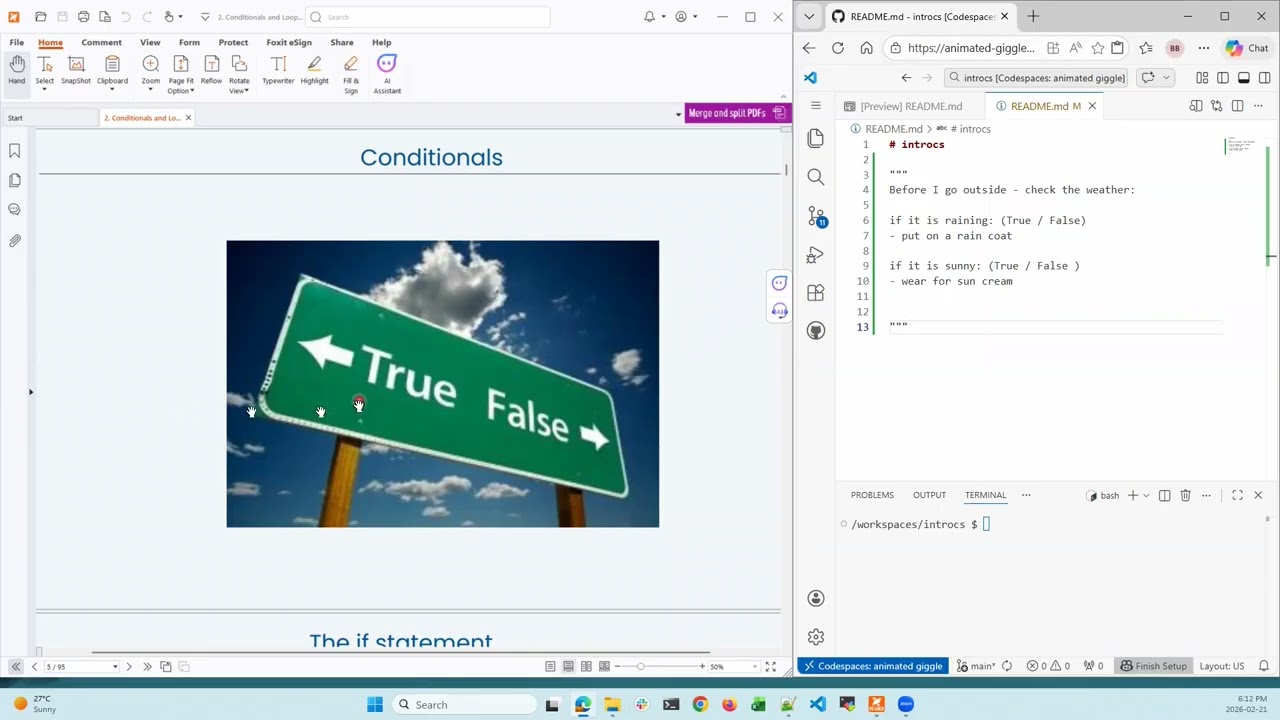Expand the Clipboard dropdown

pyautogui.click(x=112, y=90)
